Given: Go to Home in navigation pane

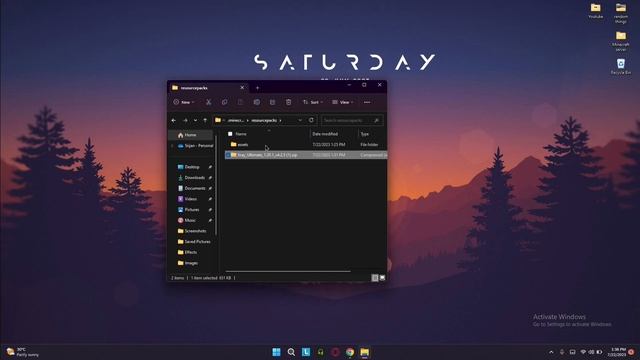Looking at the screenshot, I should (191, 135).
